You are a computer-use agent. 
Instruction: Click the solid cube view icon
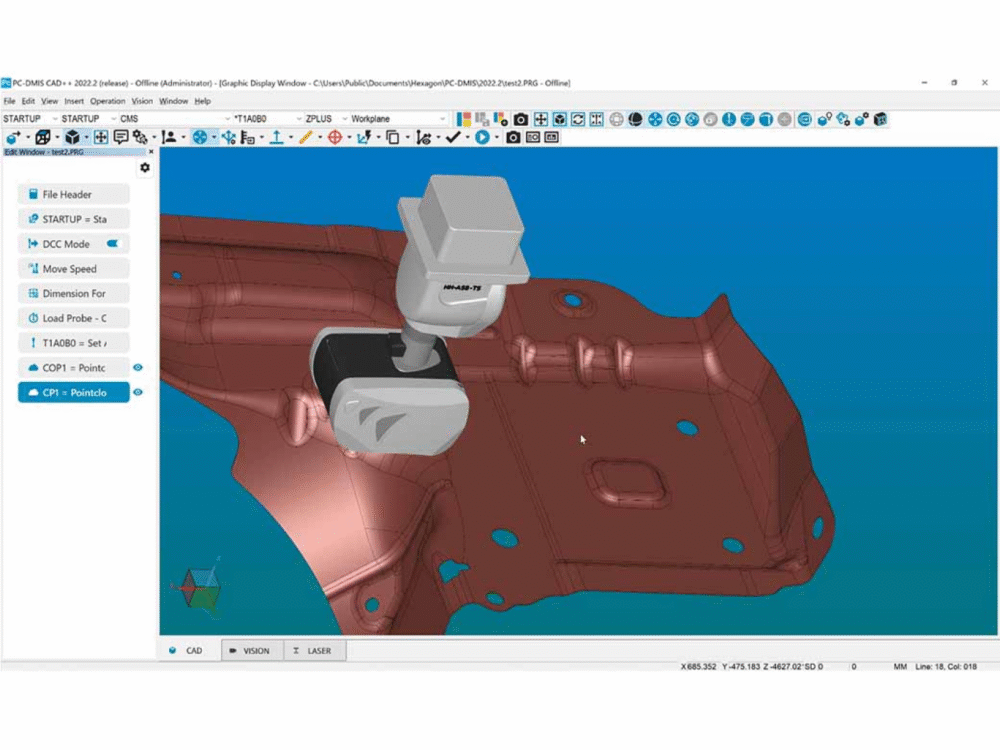[x=72, y=137]
